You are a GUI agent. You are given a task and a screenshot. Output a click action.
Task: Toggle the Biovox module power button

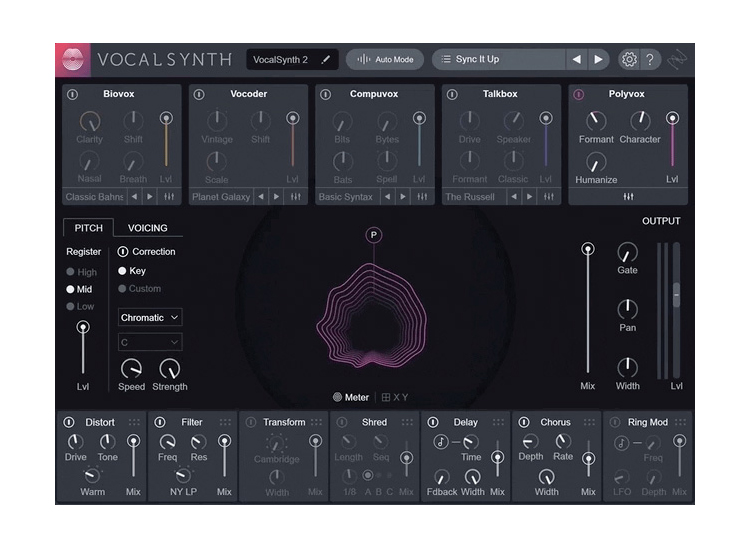pyautogui.click(x=72, y=94)
